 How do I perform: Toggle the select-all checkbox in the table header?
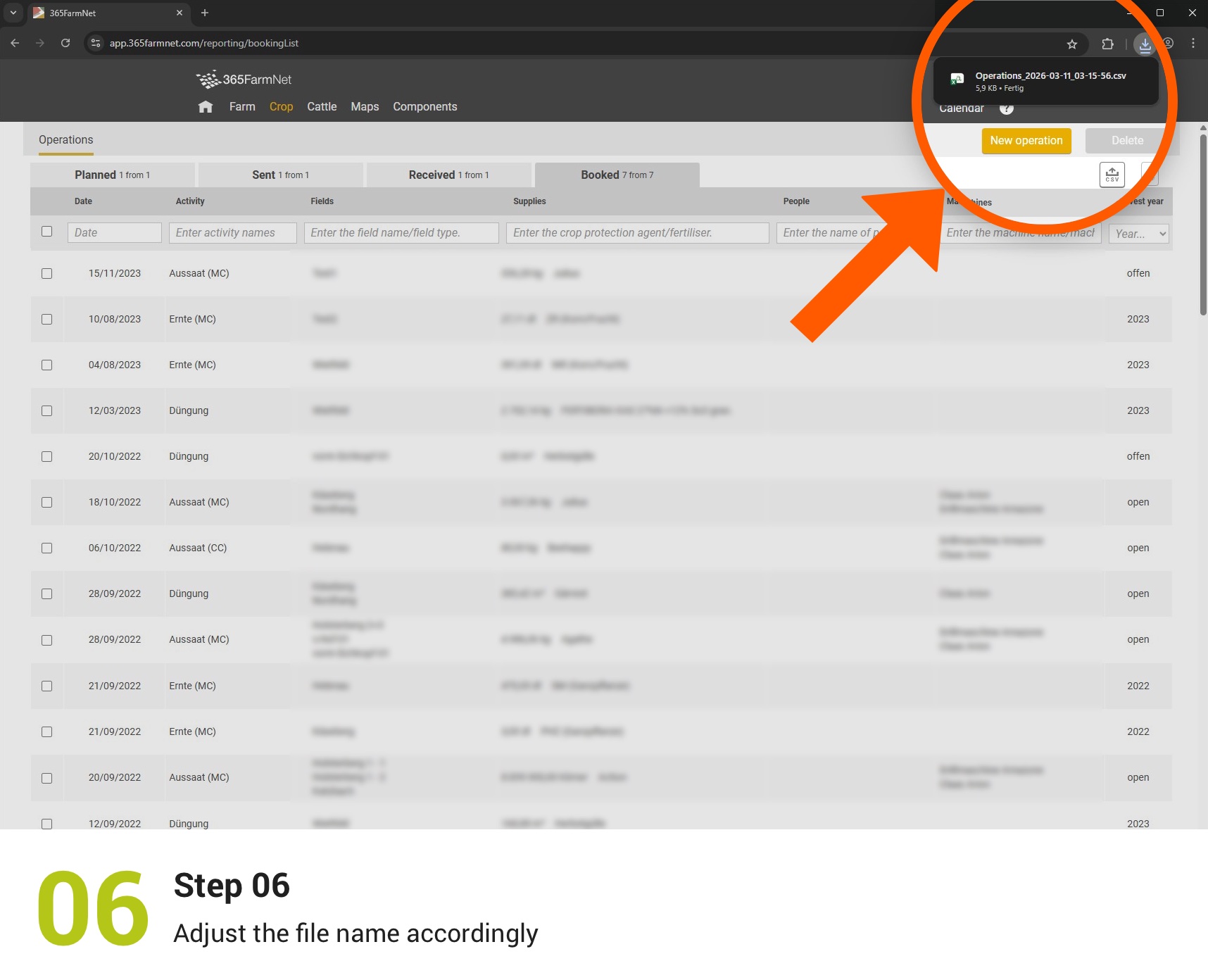47,231
